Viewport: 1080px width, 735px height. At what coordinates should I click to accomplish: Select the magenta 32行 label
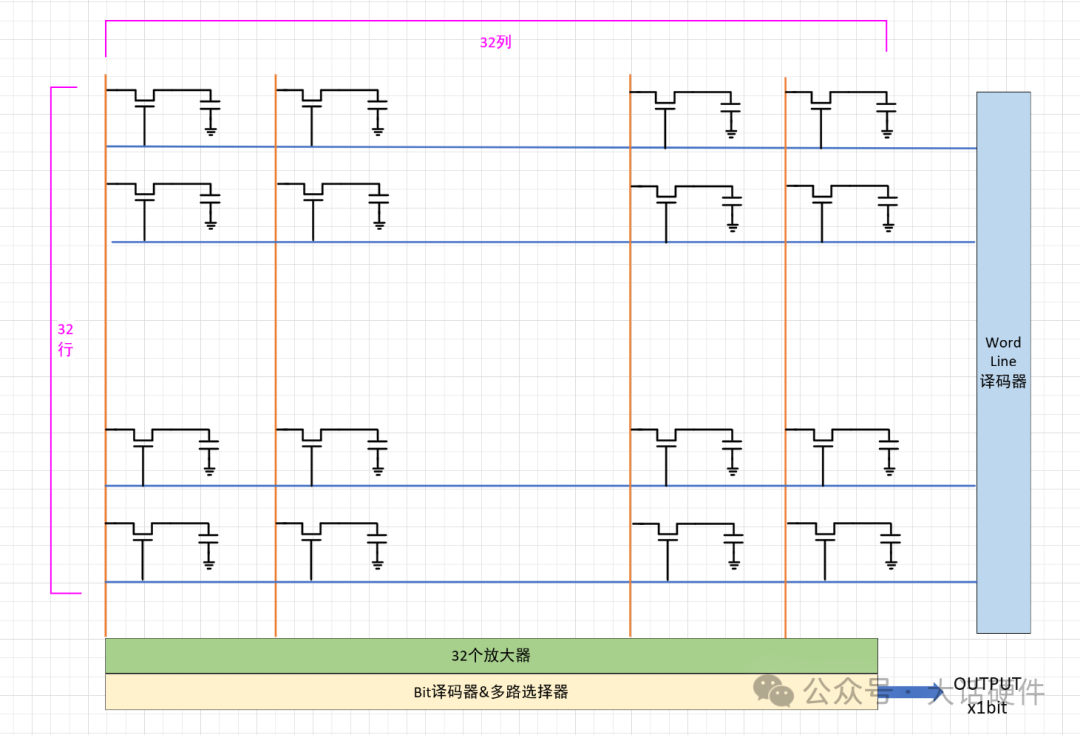65,340
